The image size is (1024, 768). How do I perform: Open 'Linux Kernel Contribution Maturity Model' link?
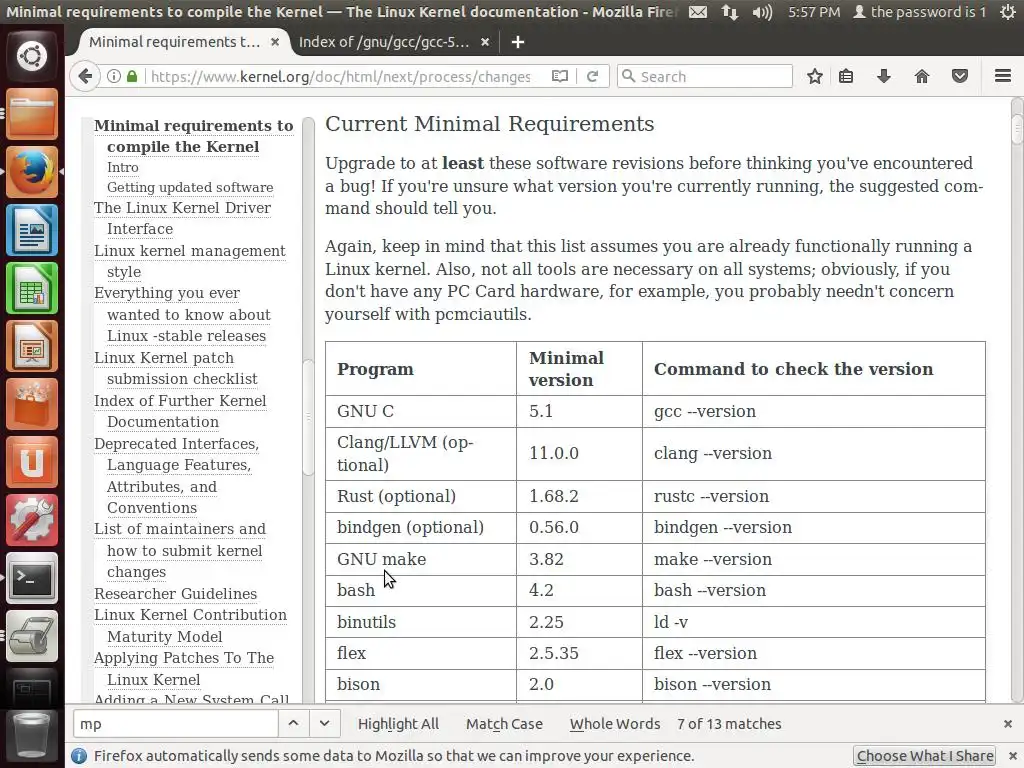(x=190, y=626)
